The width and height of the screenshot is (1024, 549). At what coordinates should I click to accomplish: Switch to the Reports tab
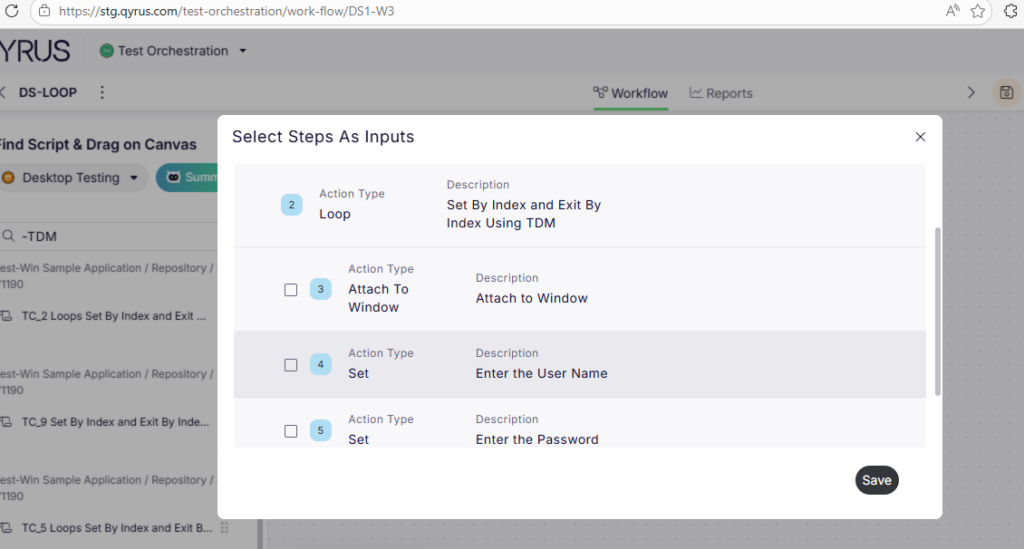pyautogui.click(x=721, y=93)
